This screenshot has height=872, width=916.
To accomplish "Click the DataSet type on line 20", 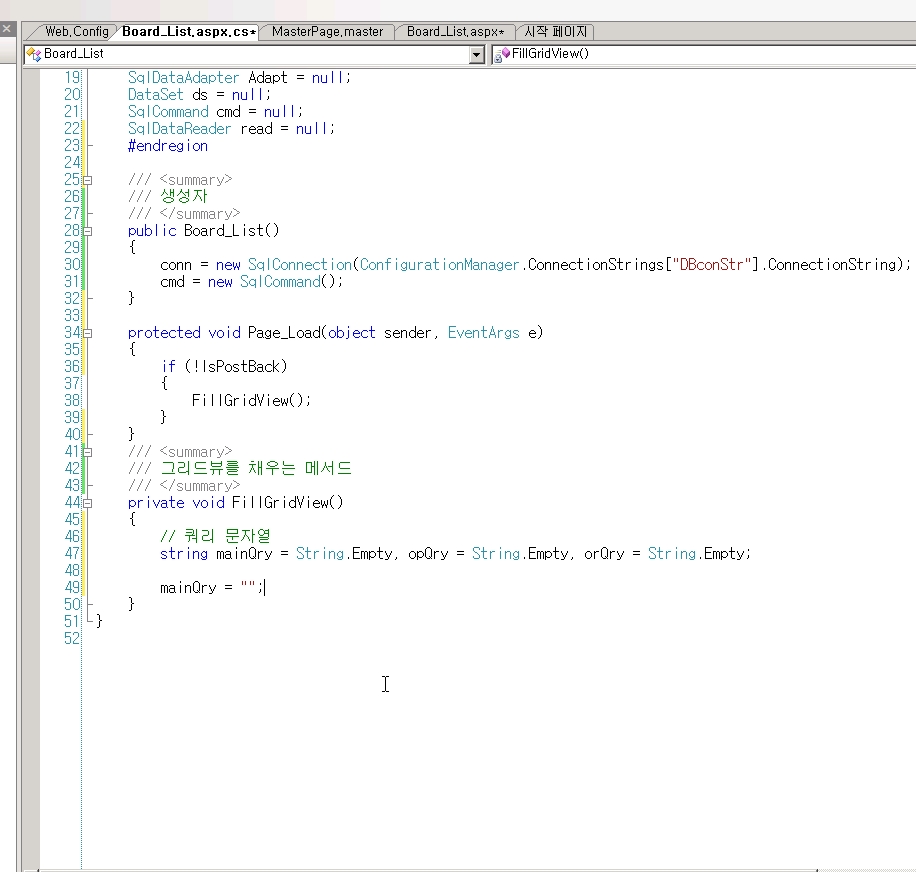I will [155, 95].
